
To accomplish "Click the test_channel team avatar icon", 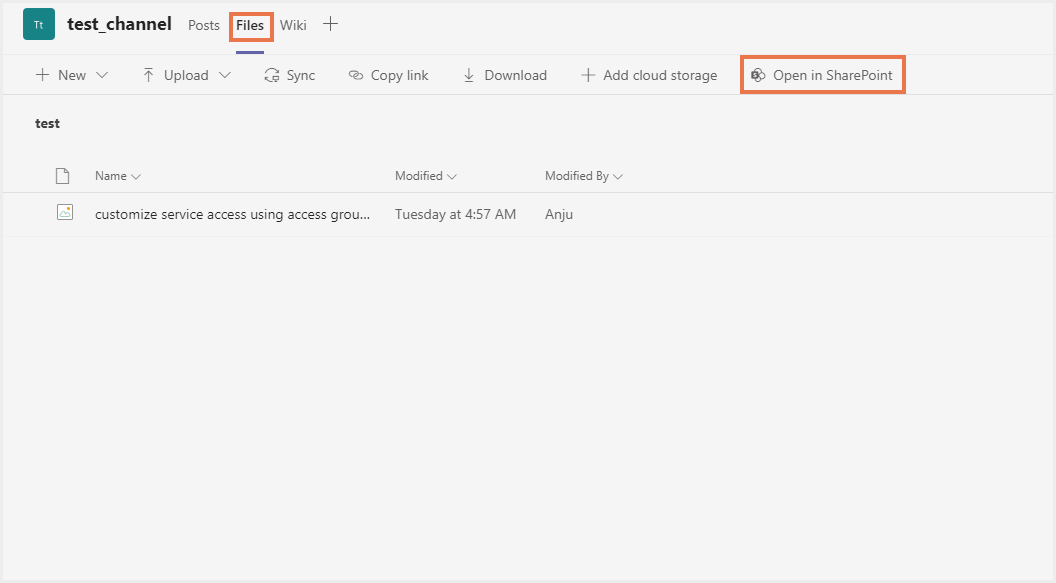I will 39,24.
